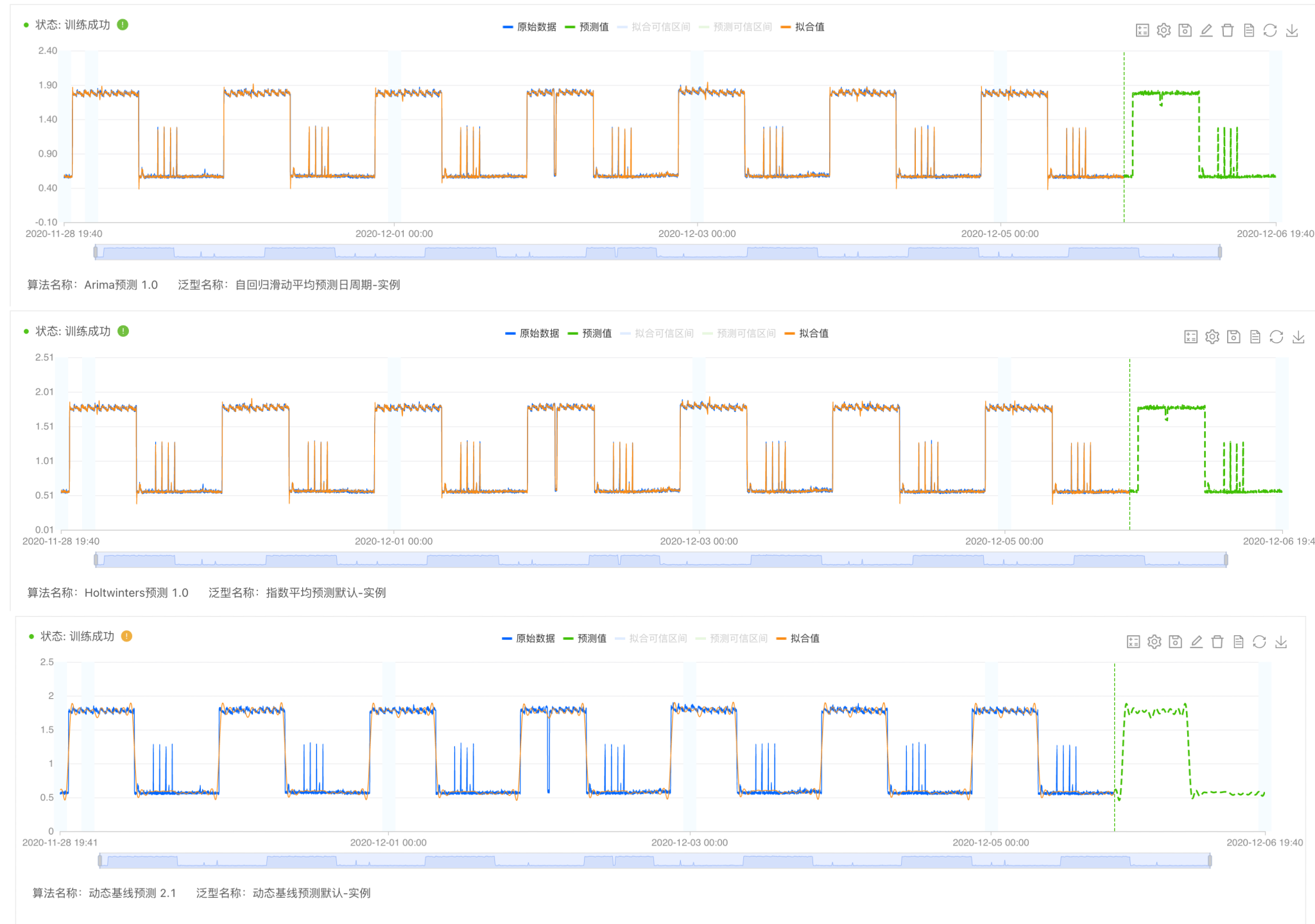The width and height of the screenshot is (1315, 924).
Task: Open settings gear on the Holtwinters chart
Action: [1212, 337]
